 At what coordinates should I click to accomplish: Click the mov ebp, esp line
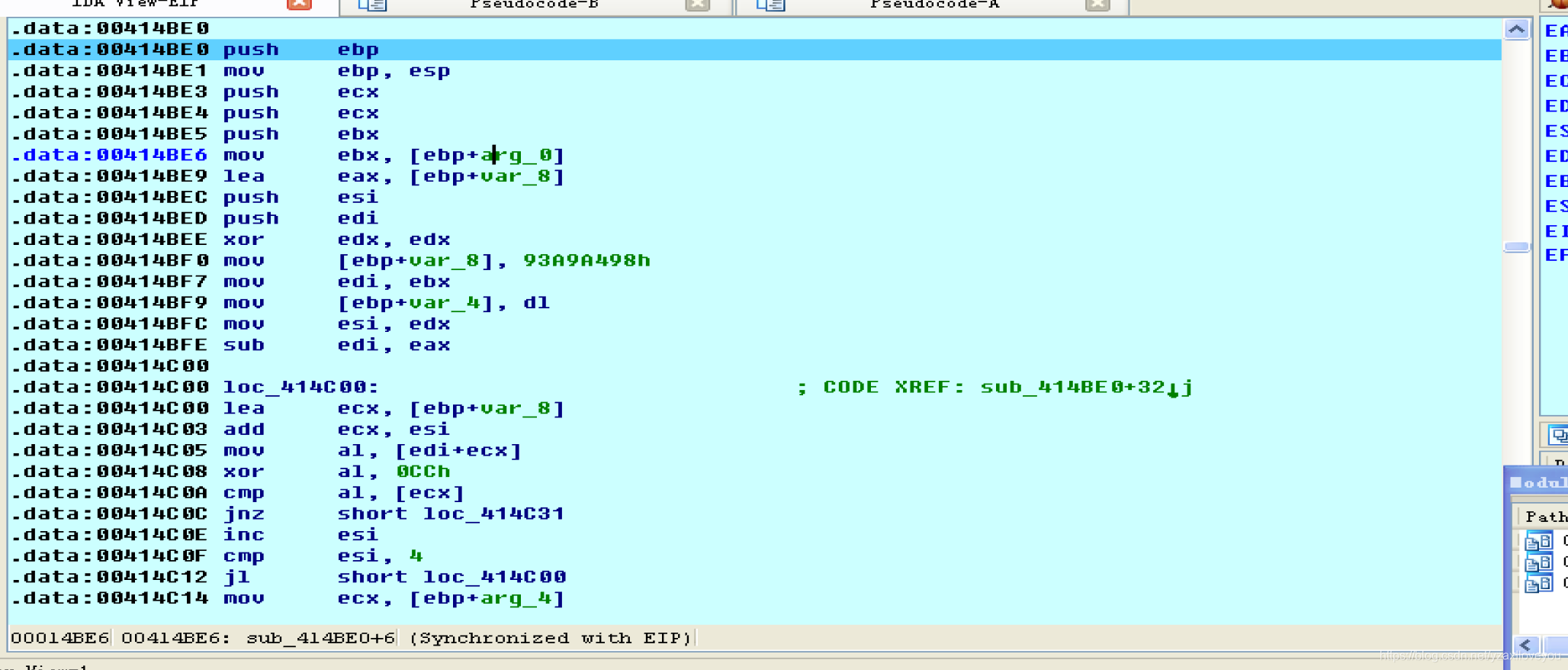(x=754, y=71)
